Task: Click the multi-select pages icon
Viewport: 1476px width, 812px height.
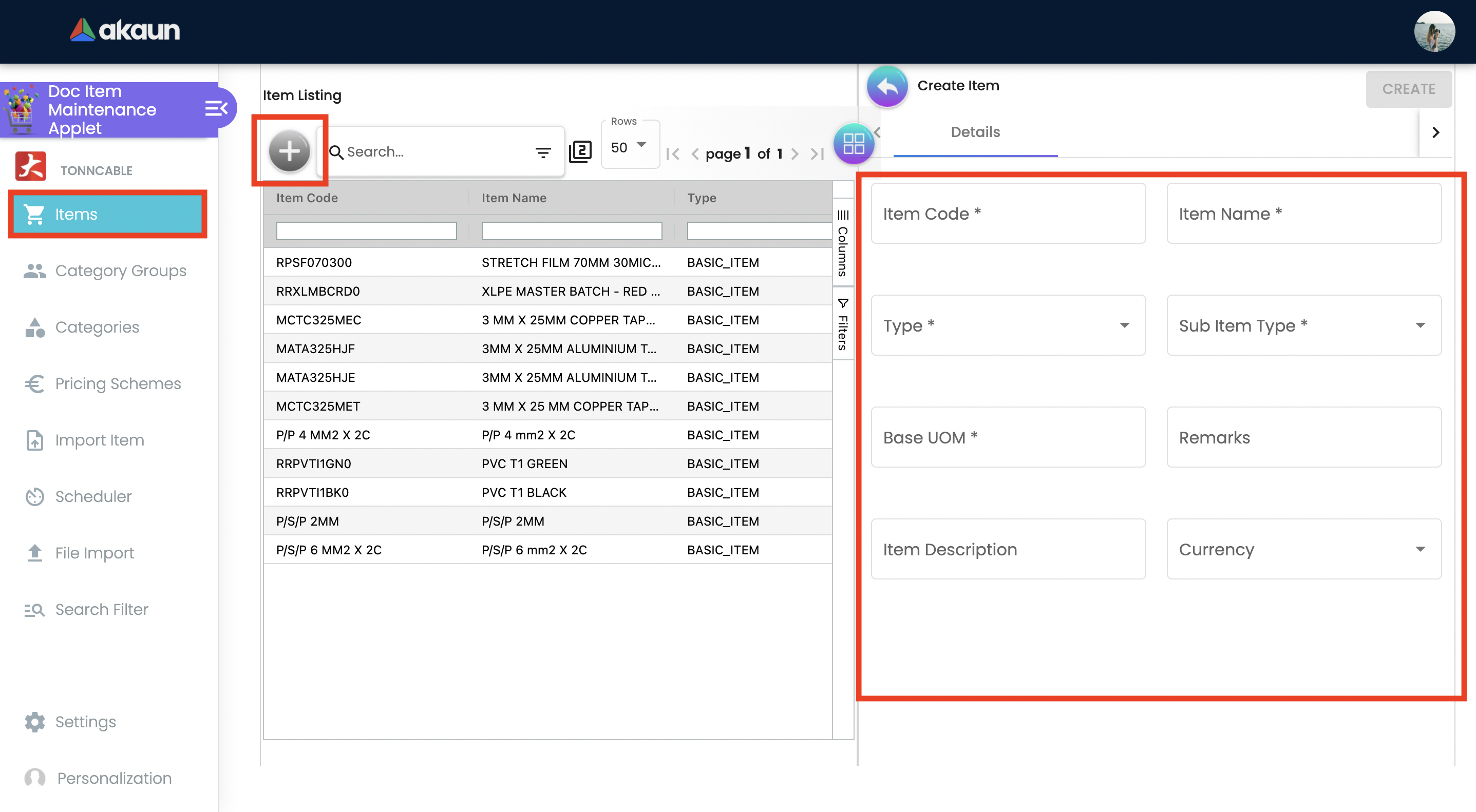Action: (x=580, y=152)
